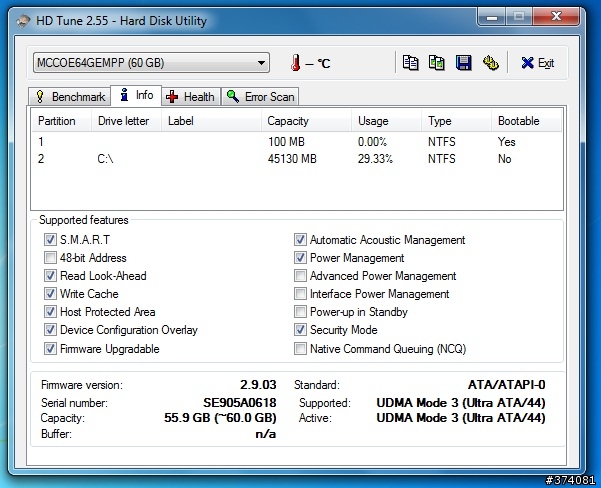Click the Partition column header
Viewport: 601px width, 488px height.
(61, 121)
